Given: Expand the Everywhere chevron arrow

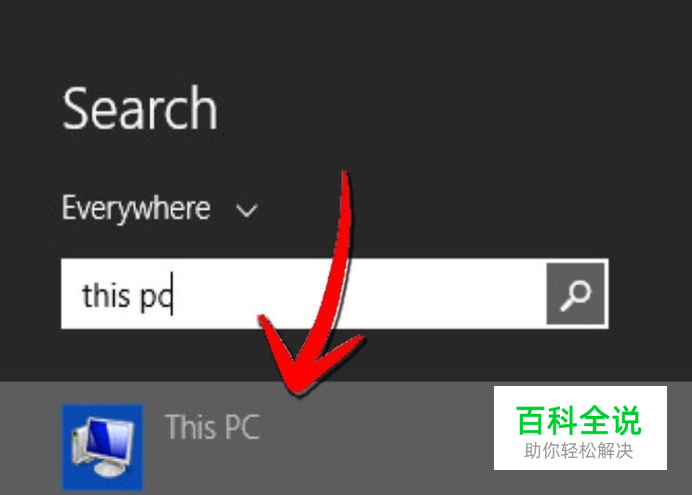Looking at the screenshot, I should coord(246,210).
